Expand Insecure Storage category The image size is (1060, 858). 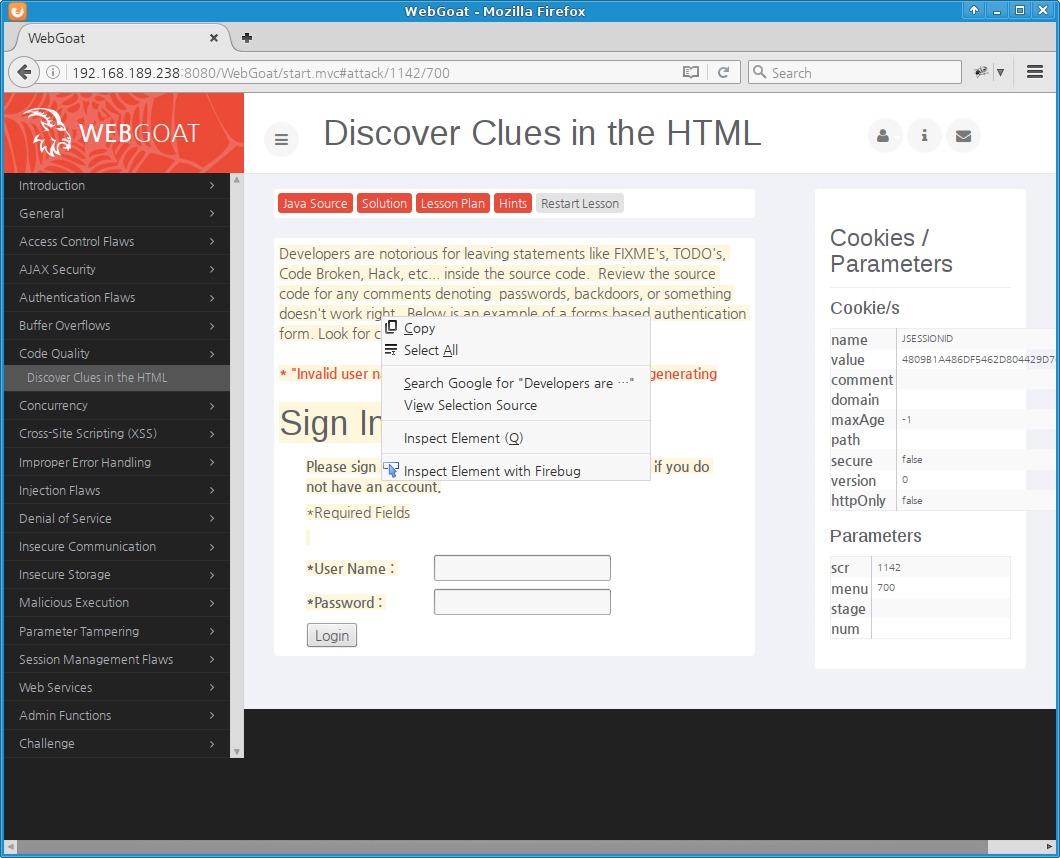(117, 575)
